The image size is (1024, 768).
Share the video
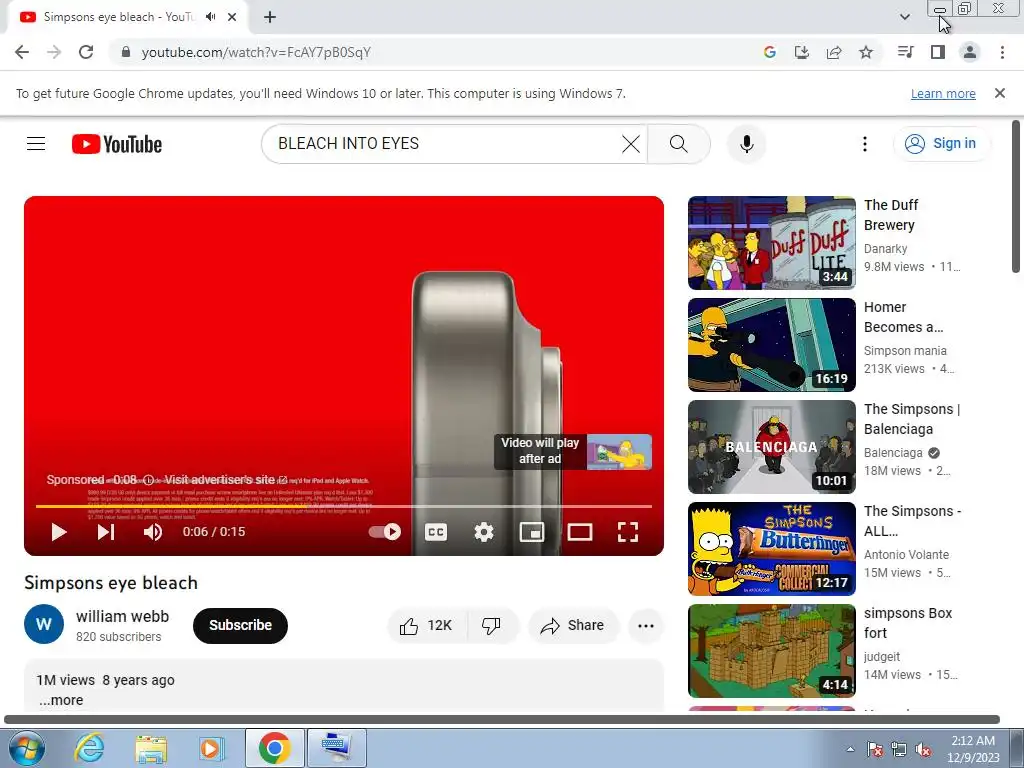572,626
